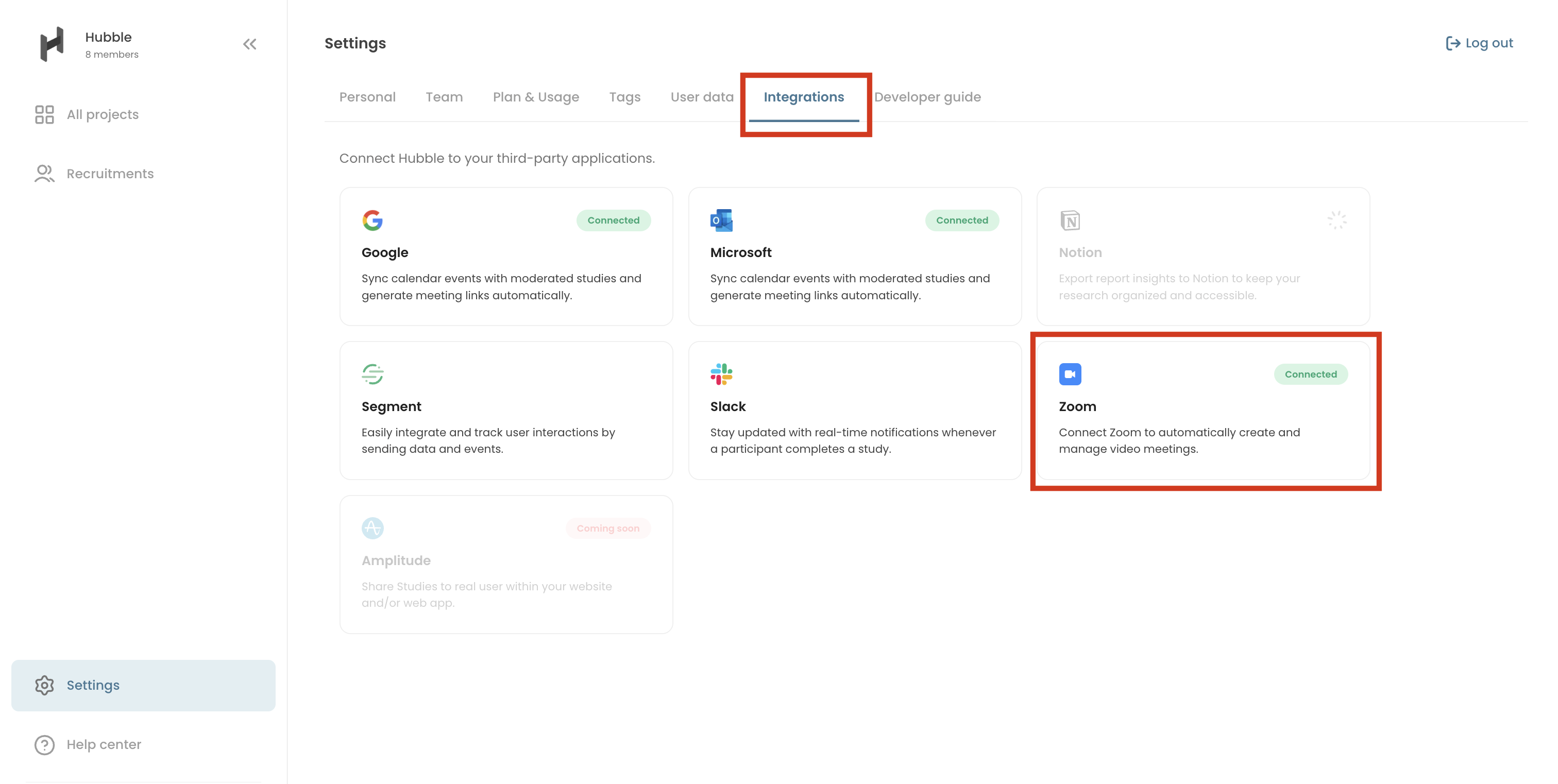
Task: Click Slack's real-time notifications description
Action: [853, 440]
